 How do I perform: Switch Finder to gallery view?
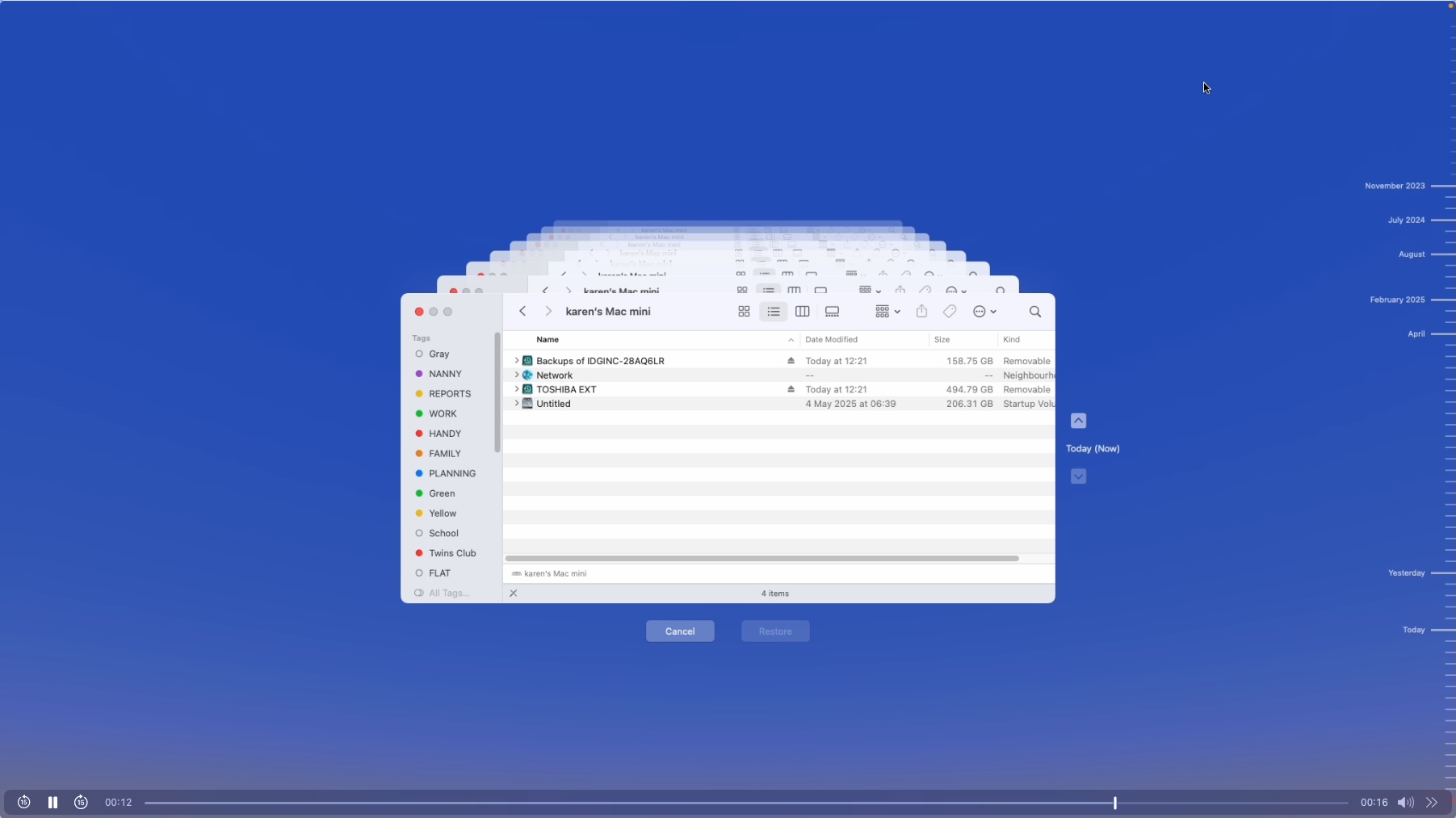click(832, 312)
